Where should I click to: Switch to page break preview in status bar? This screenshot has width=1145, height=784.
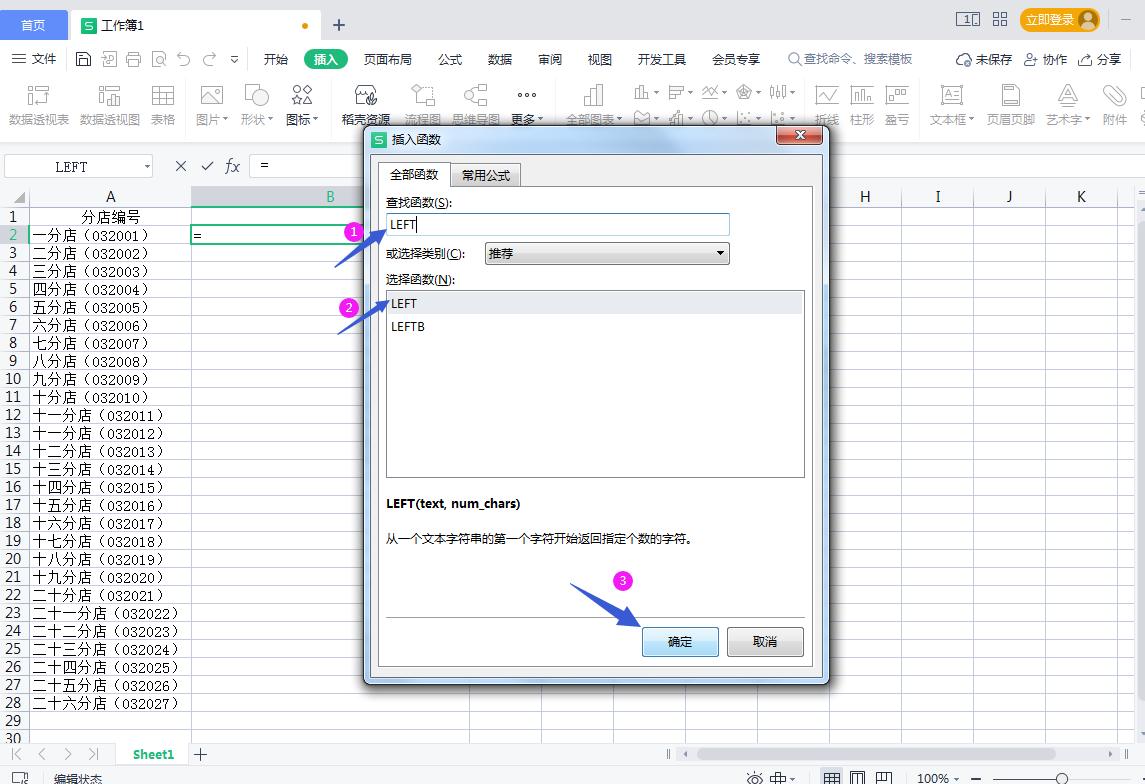884,778
